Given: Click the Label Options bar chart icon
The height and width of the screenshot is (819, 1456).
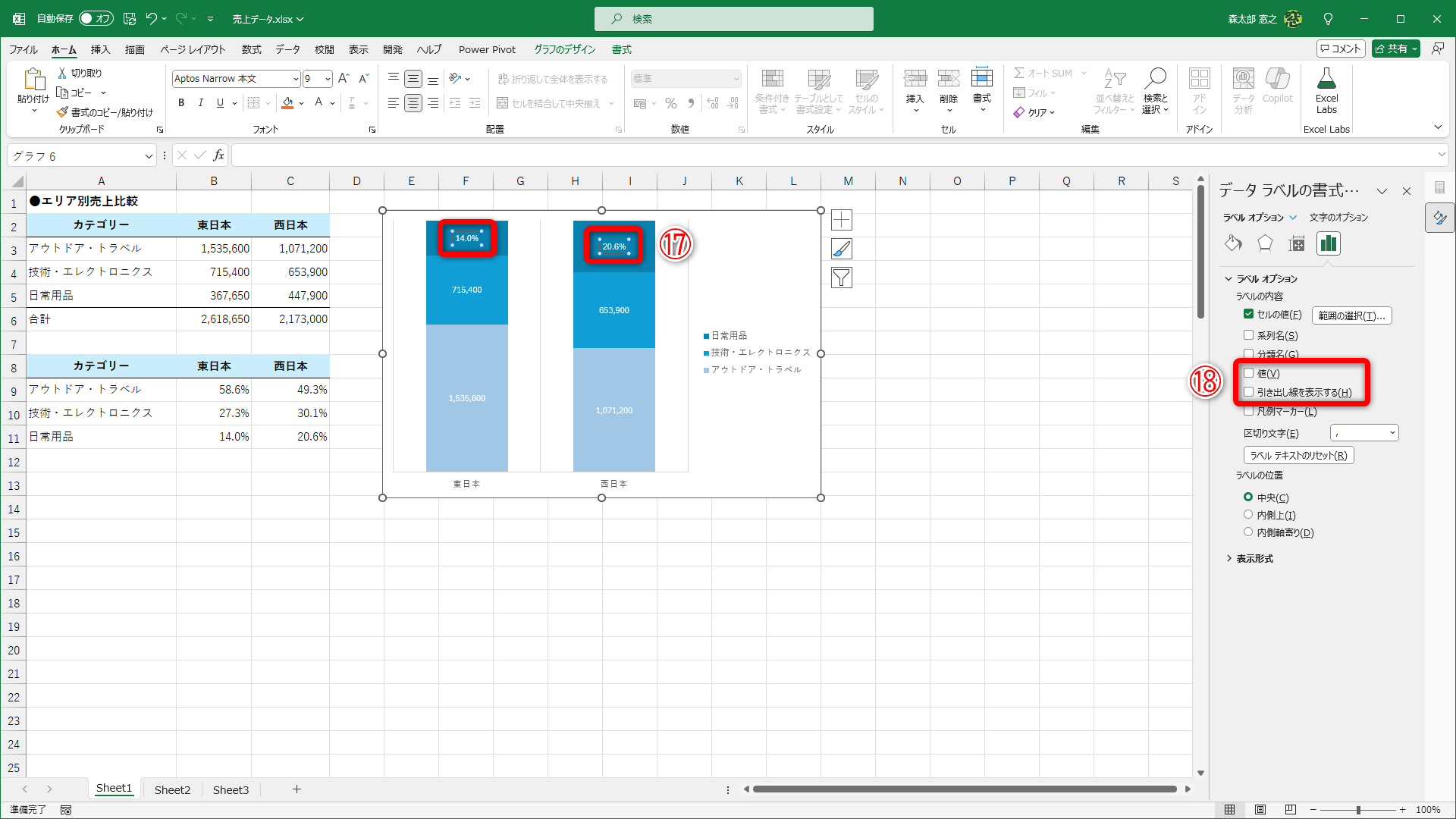Looking at the screenshot, I should [x=1328, y=243].
